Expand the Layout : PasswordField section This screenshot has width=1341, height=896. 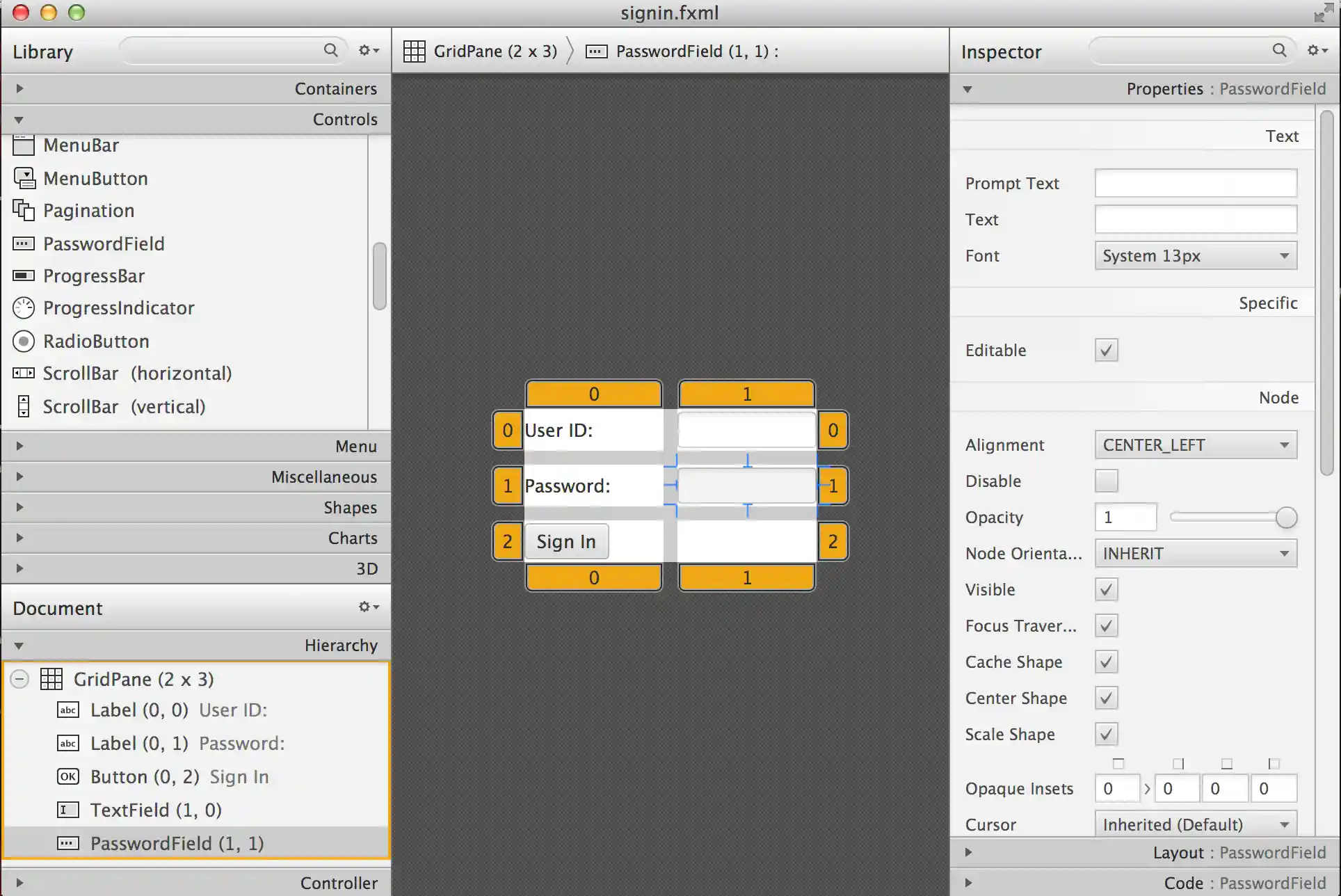click(x=968, y=852)
